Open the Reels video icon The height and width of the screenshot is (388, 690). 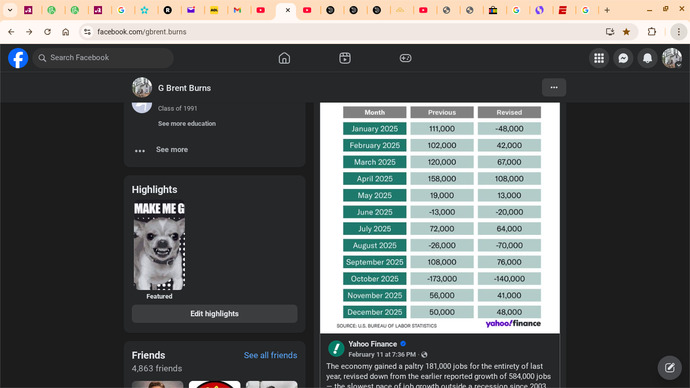click(345, 58)
